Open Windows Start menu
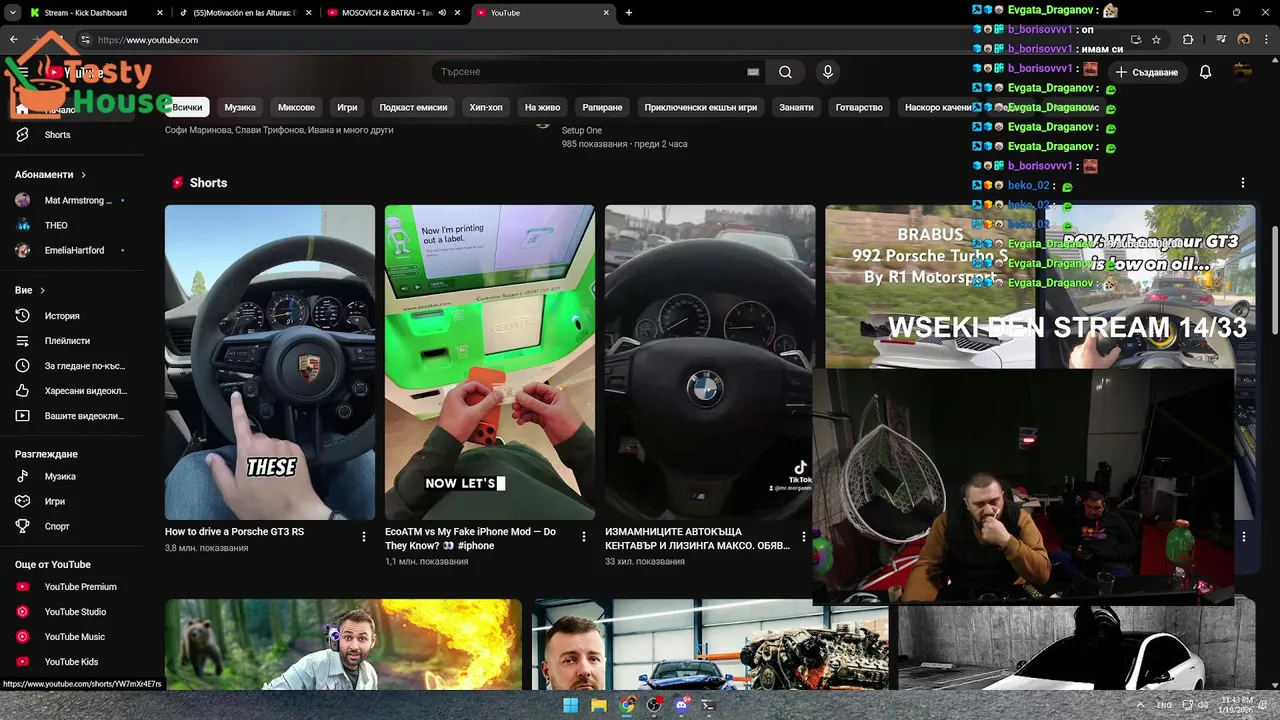The image size is (1280, 720). pyautogui.click(x=570, y=705)
